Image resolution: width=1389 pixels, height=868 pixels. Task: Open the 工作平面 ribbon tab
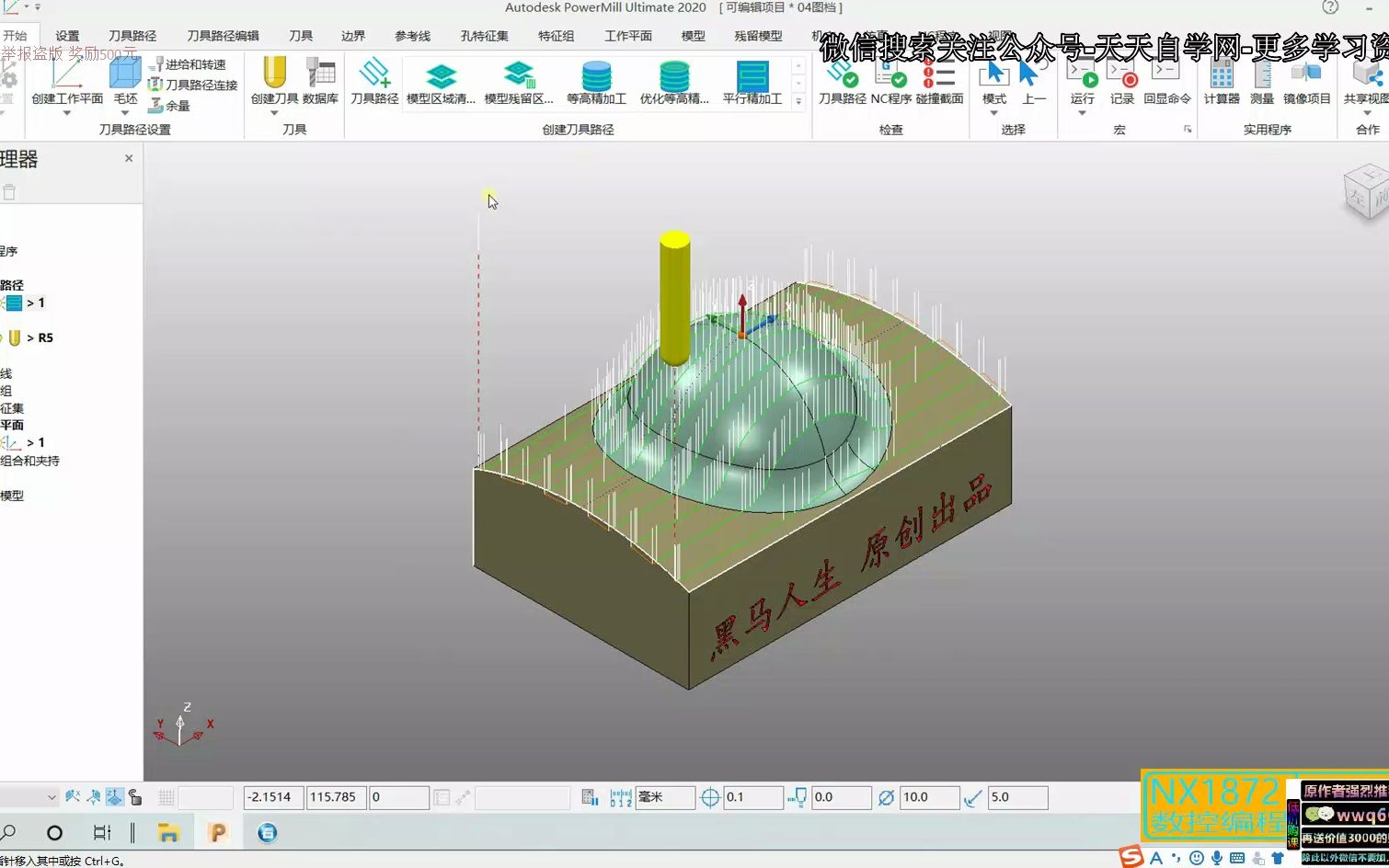click(628, 36)
